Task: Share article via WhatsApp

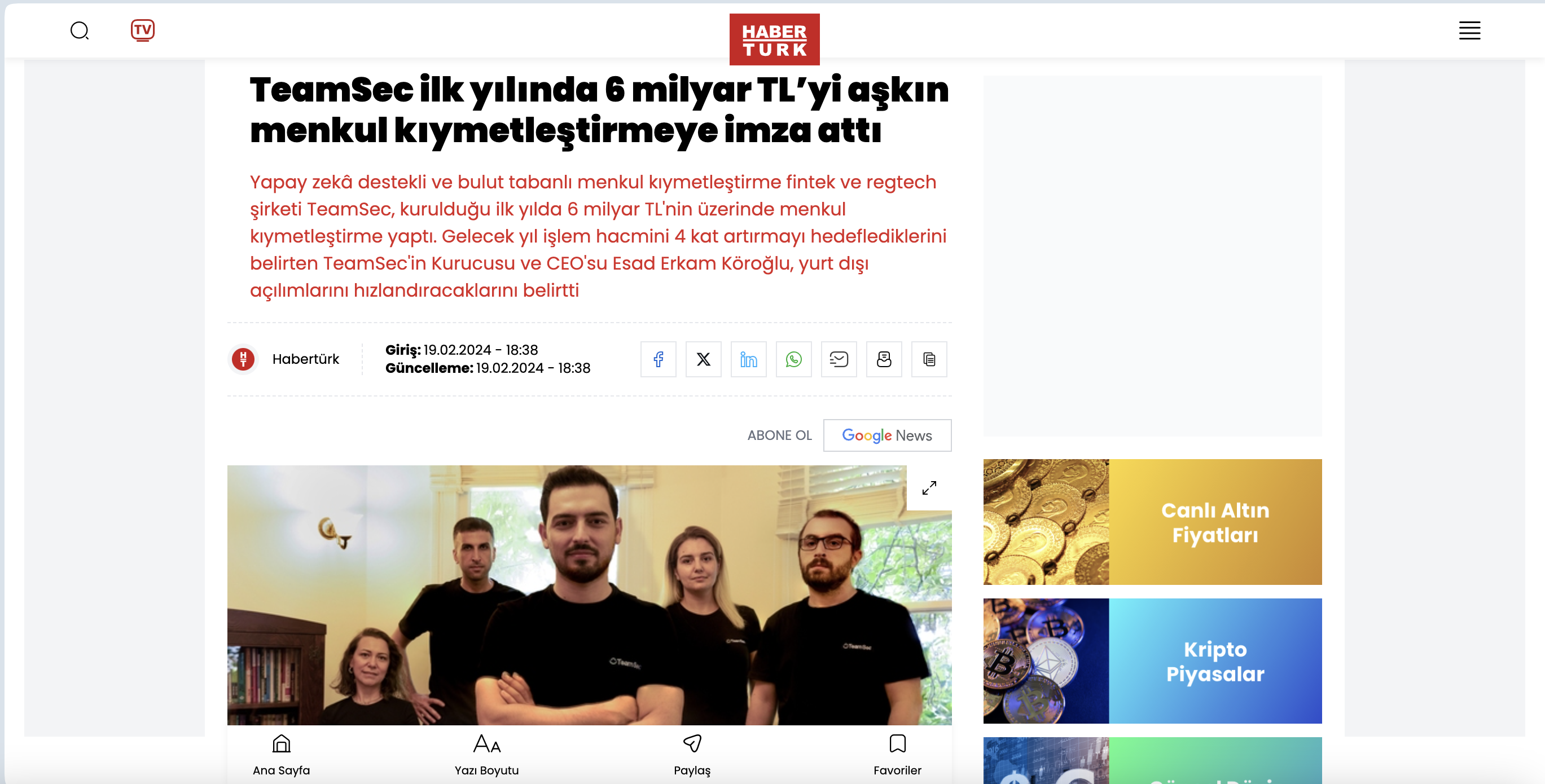Action: 793,359
